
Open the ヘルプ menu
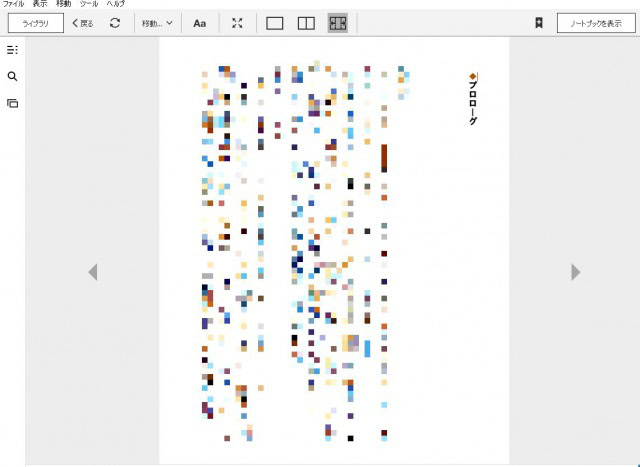[115, 4]
